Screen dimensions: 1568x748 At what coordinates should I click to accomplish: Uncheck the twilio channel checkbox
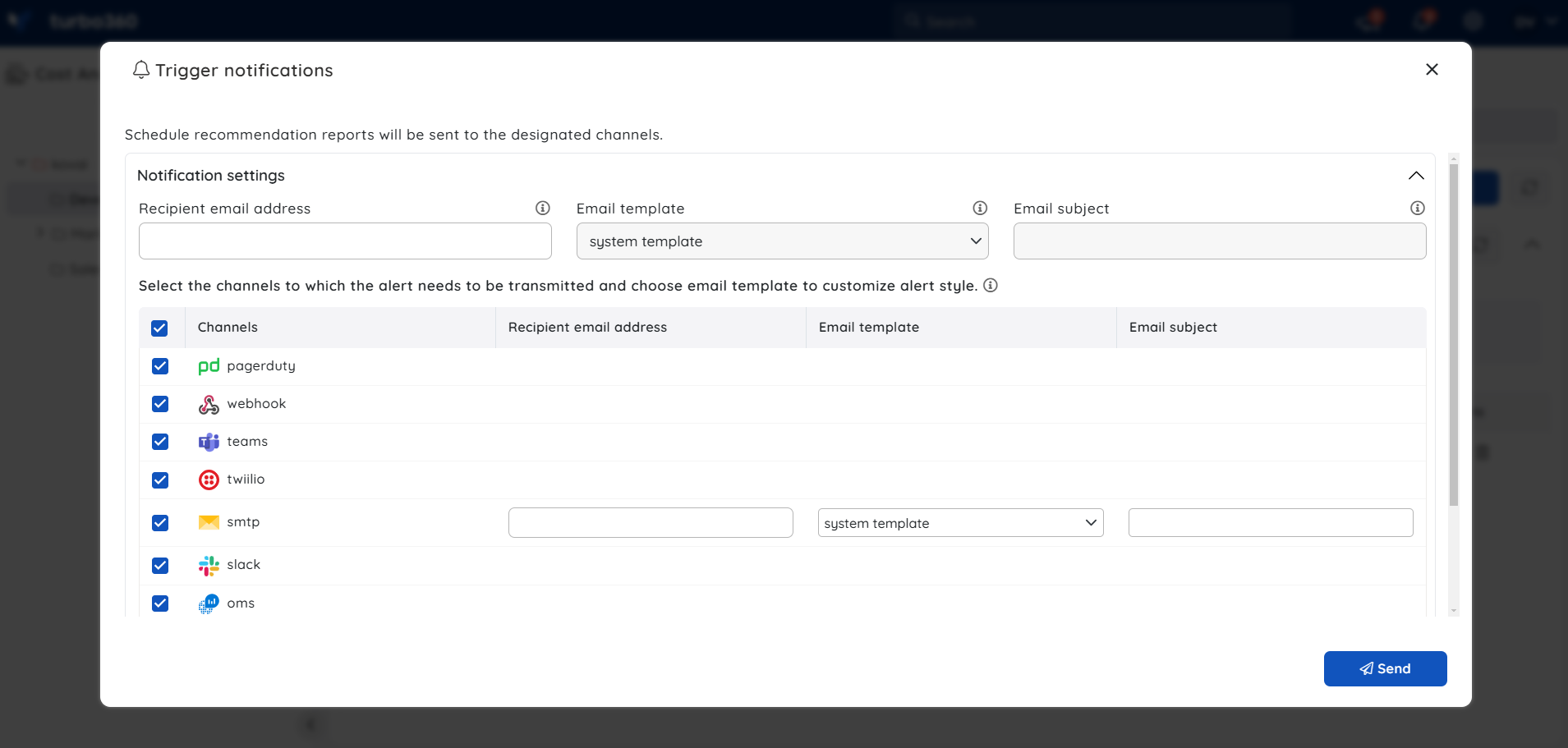[160, 480]
